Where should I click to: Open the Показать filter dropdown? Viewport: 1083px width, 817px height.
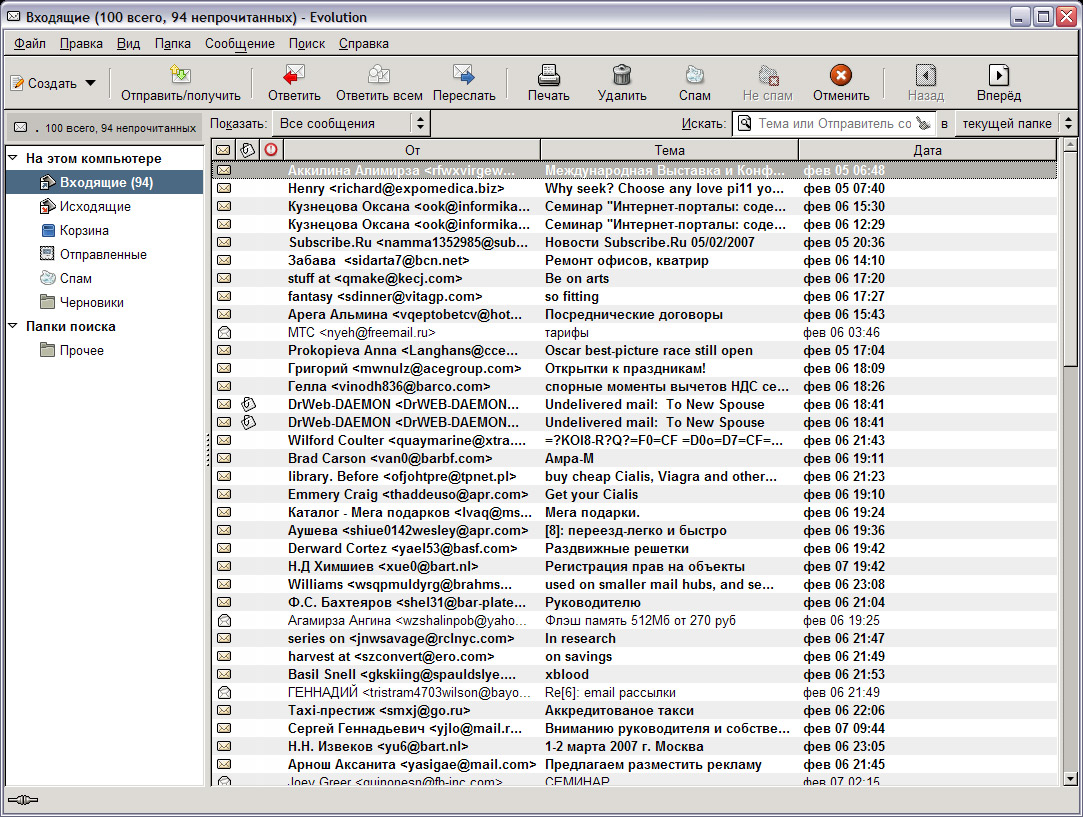pyautogui.click(x=351, y=124)
